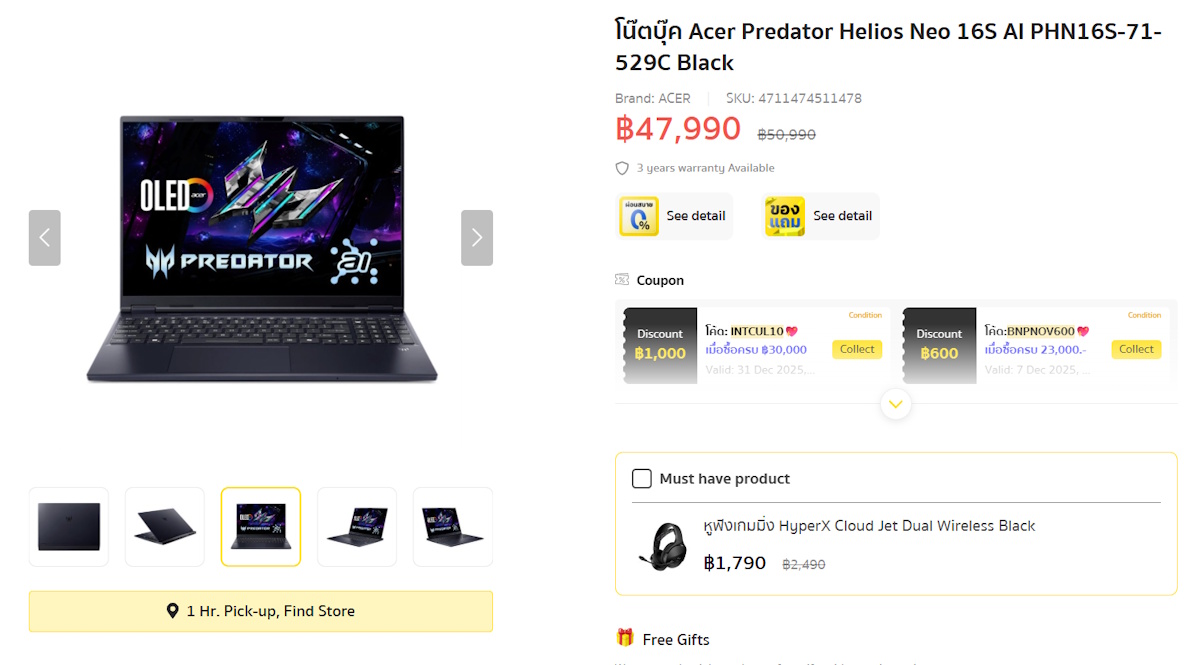Open Condition link on ฿600 coupon
Screen dimensions: 1200x665
(1144, 315)
